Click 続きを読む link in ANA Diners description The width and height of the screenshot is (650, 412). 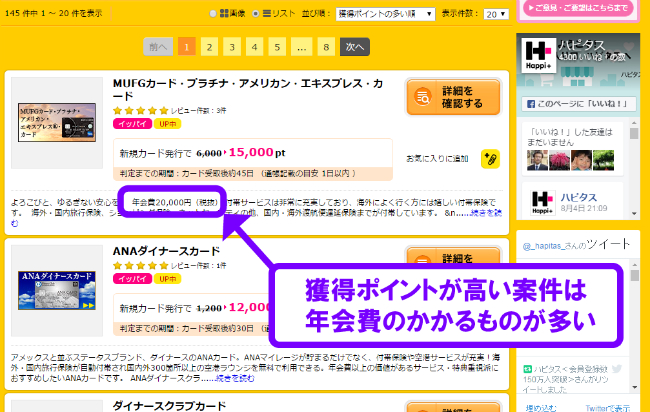tap(235, 378)
